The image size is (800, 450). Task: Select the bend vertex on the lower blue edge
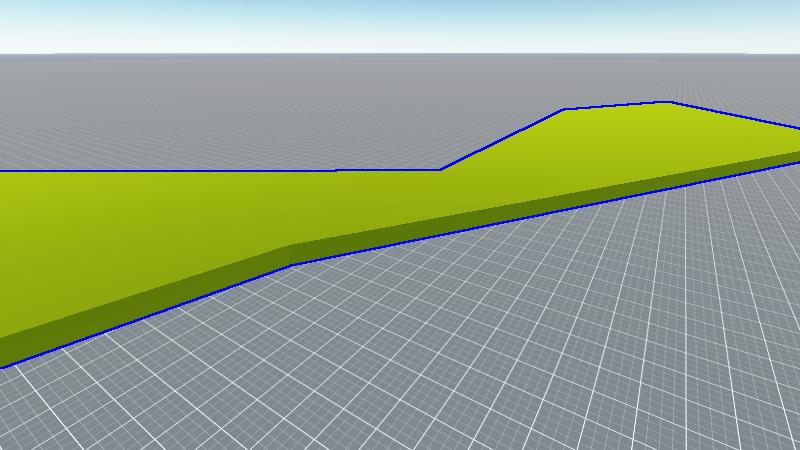click(x=292, y=265)
